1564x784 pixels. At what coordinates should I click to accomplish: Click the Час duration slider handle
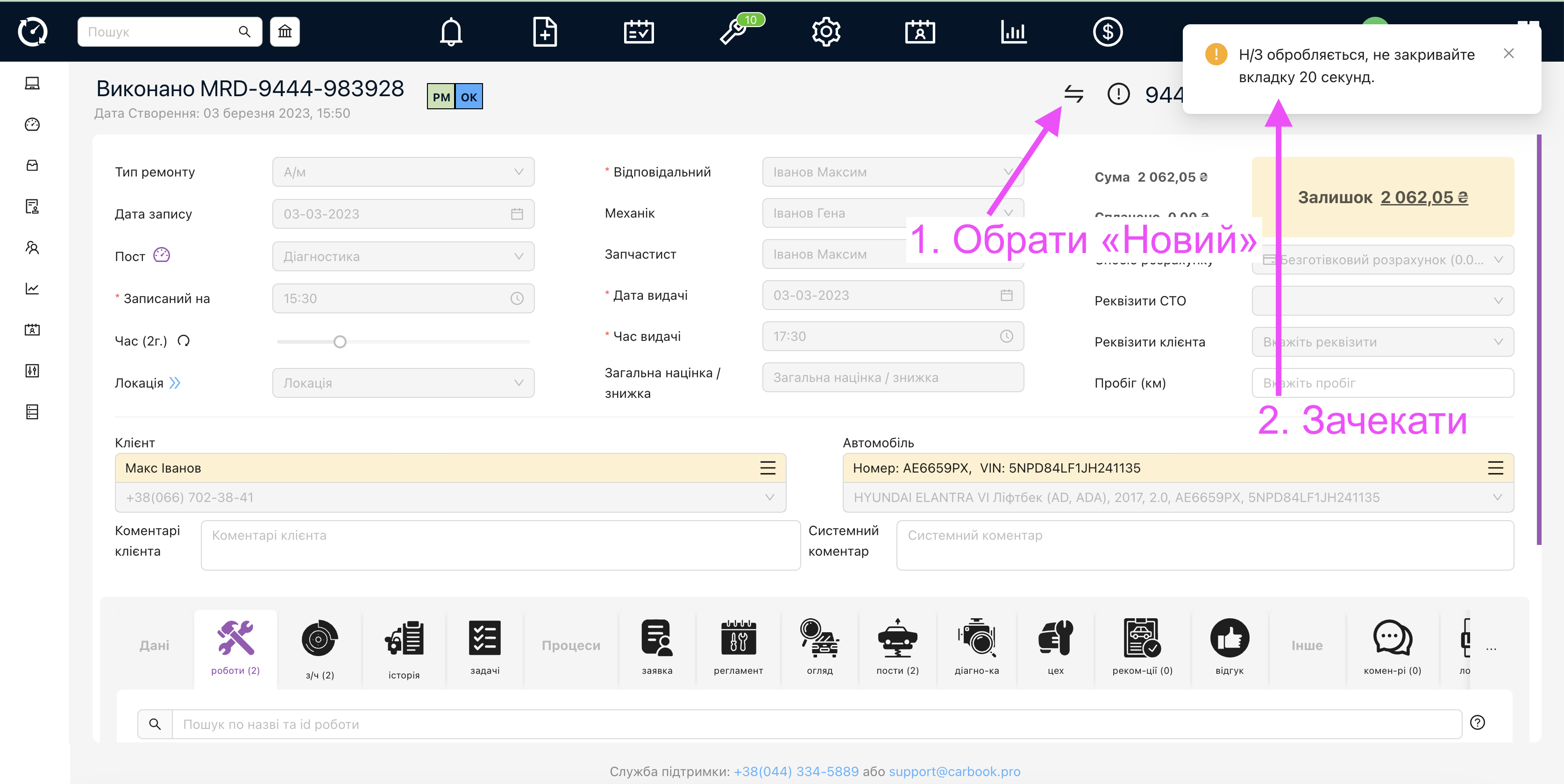340,342
